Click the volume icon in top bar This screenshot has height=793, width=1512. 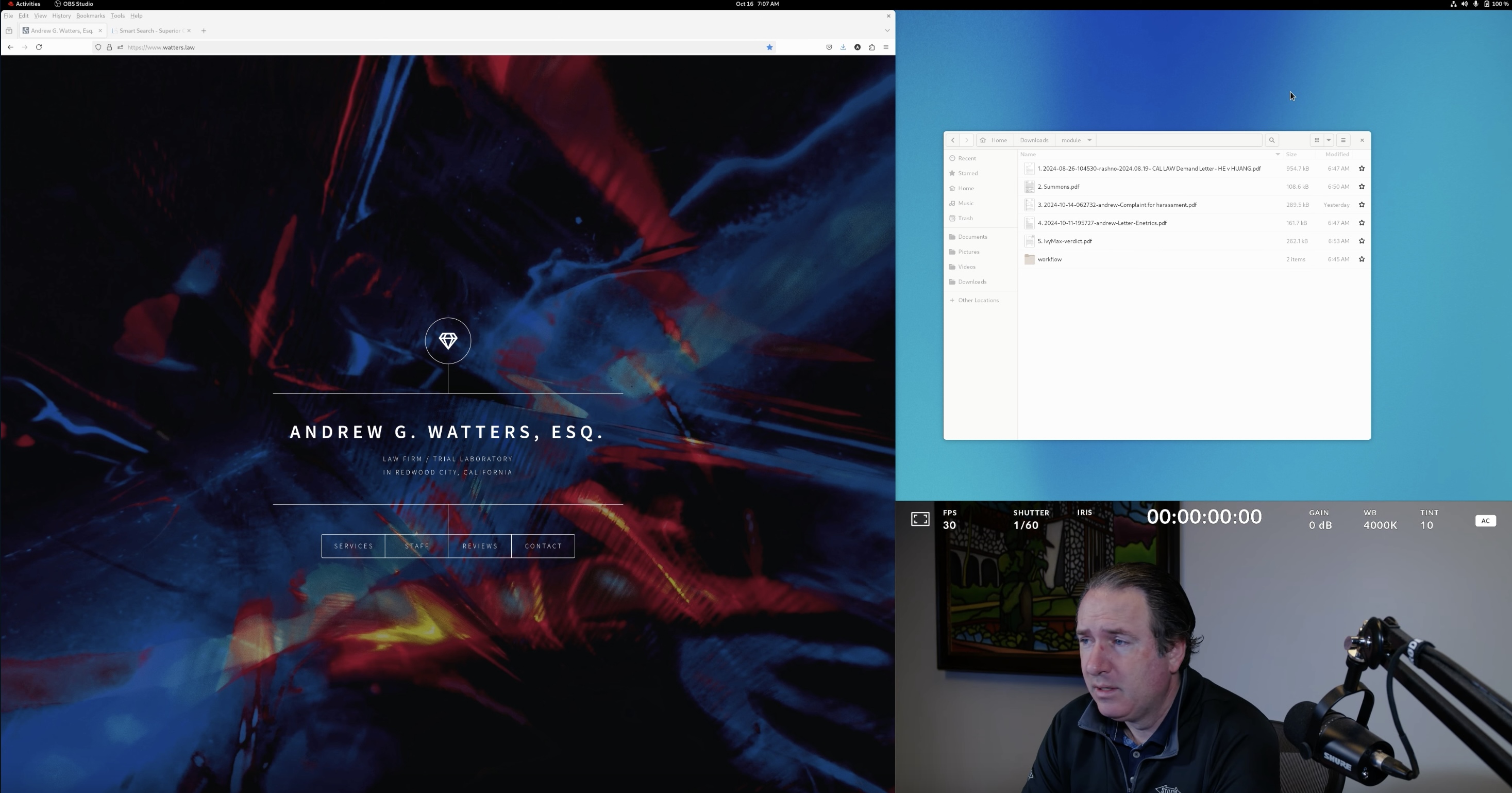tap(1465, 4)
